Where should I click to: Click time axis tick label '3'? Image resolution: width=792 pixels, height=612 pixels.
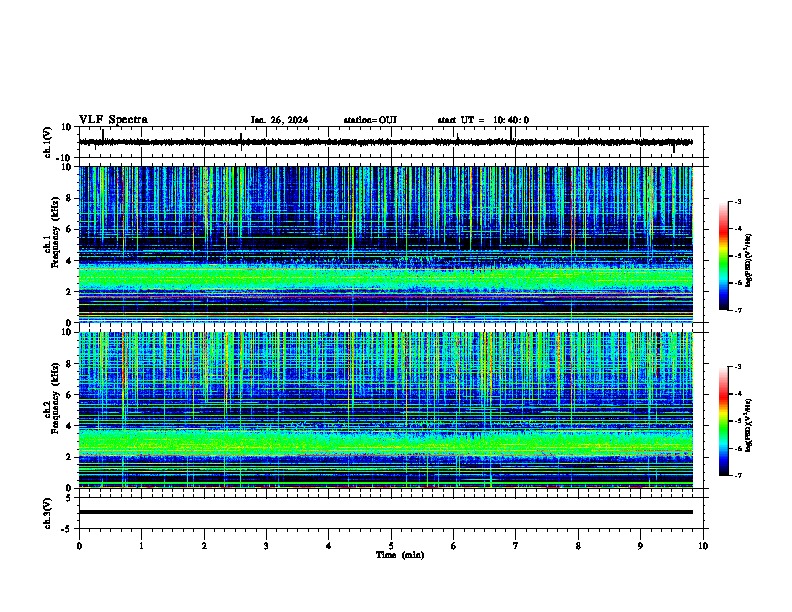click(x=266, y=546)
